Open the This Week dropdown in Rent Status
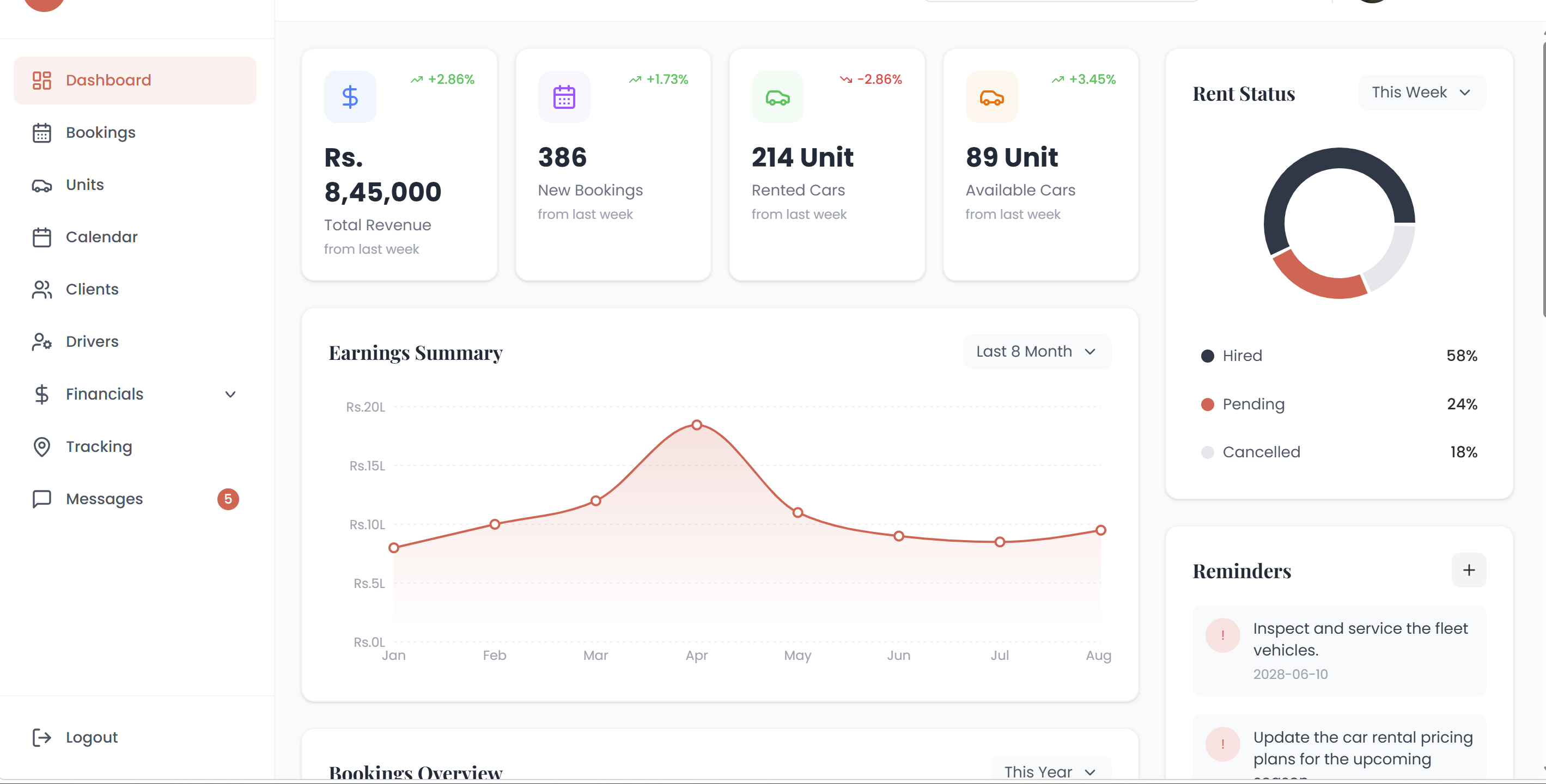 point(1422,93)
